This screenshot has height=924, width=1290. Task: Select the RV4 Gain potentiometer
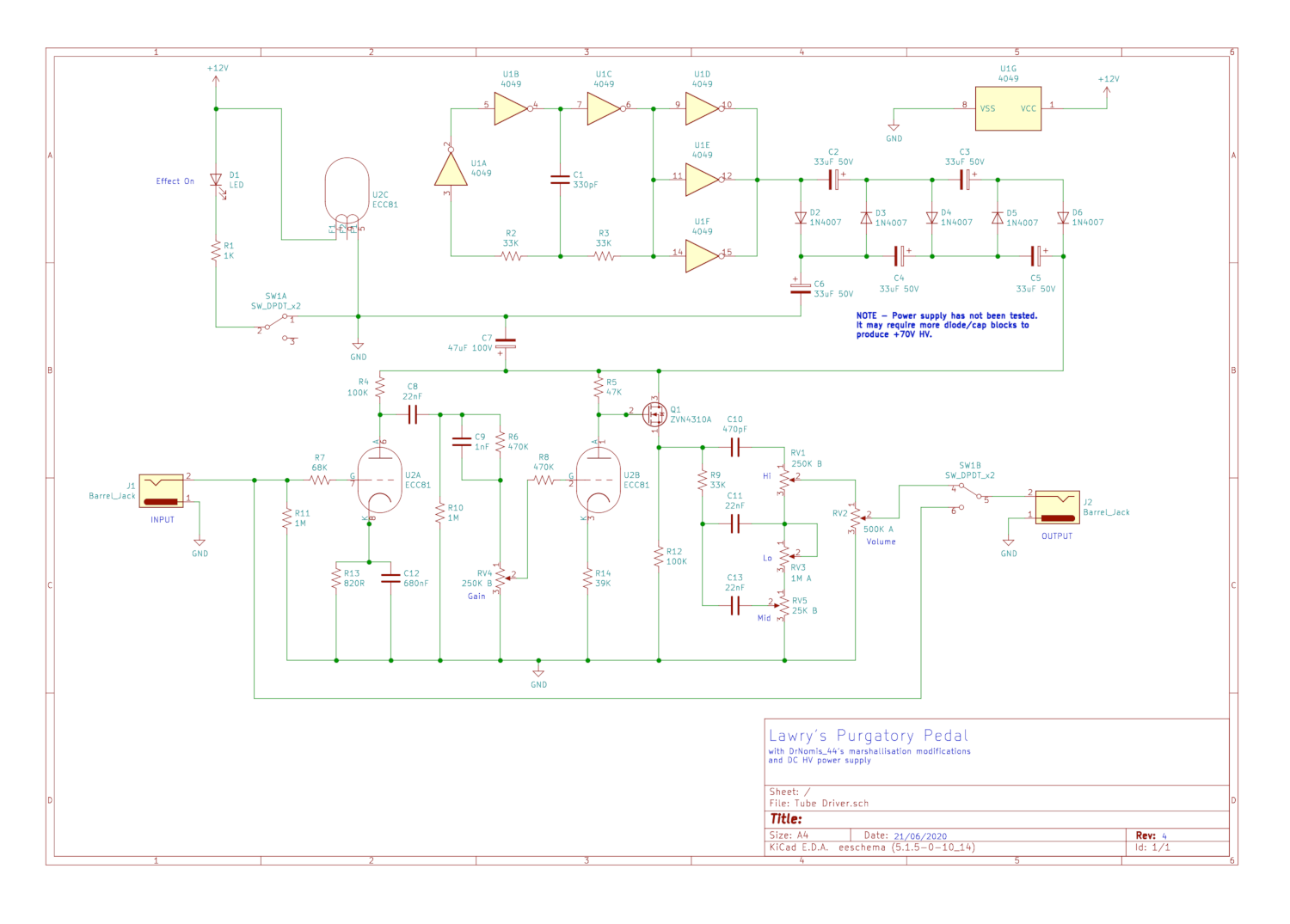[x=501, y=578]
